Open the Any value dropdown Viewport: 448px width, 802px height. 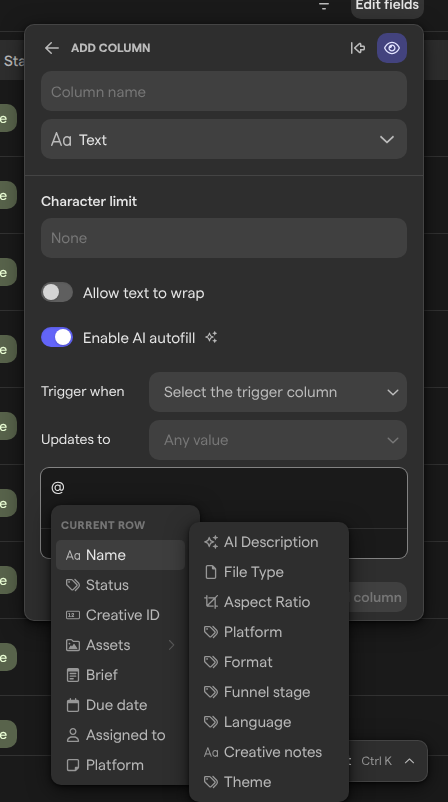[278, 440]
